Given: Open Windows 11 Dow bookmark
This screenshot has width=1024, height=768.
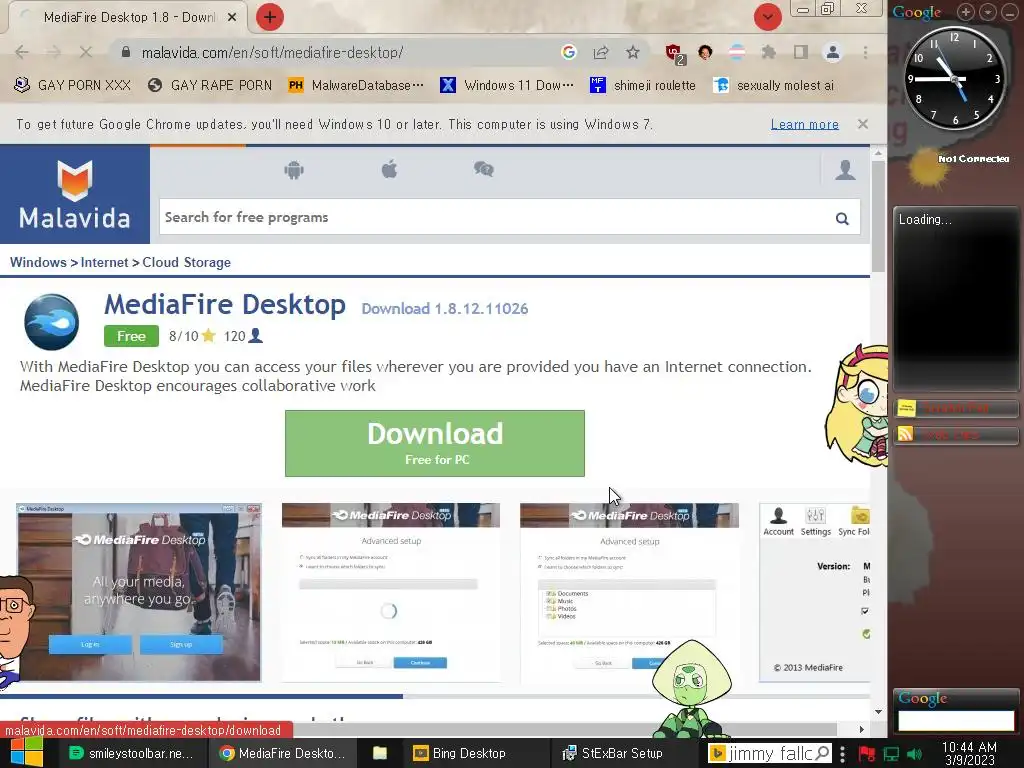Looking at the screenshot, I should (507, 85).
